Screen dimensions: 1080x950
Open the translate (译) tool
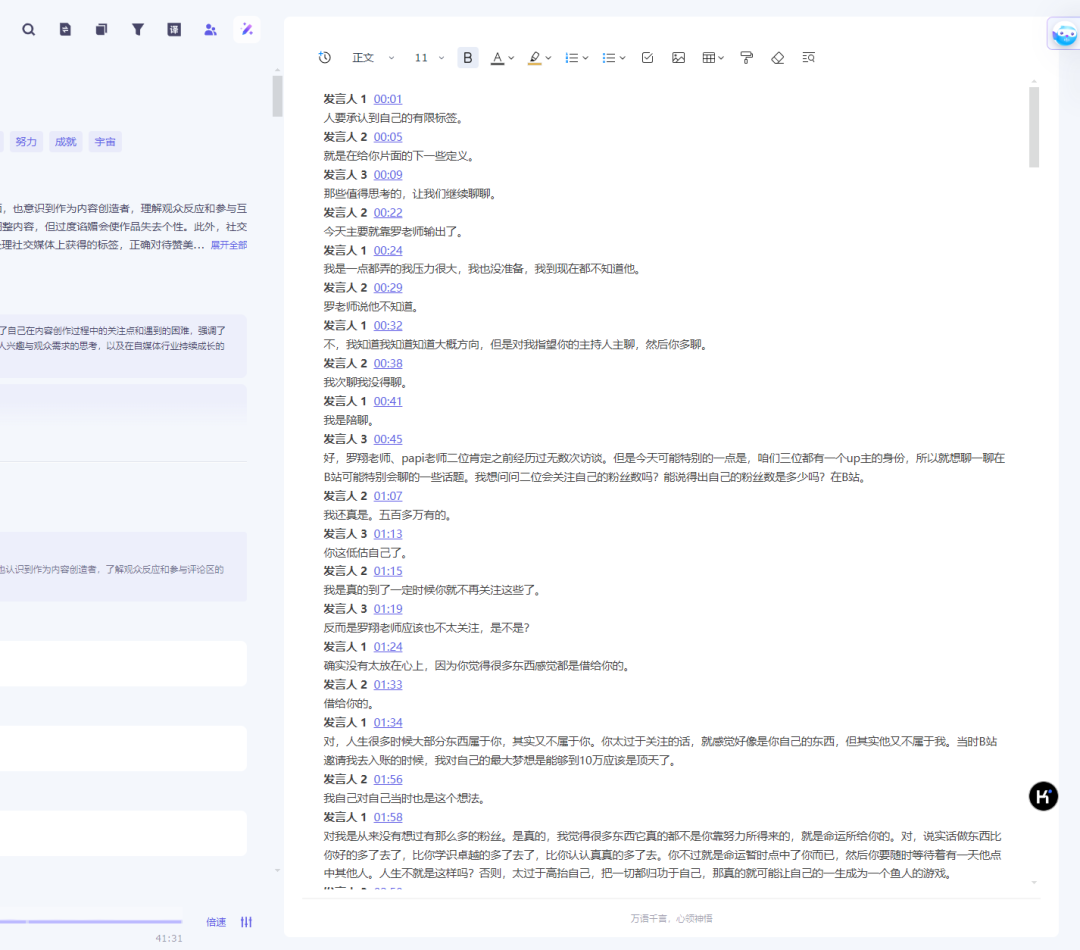click(174, 30)
